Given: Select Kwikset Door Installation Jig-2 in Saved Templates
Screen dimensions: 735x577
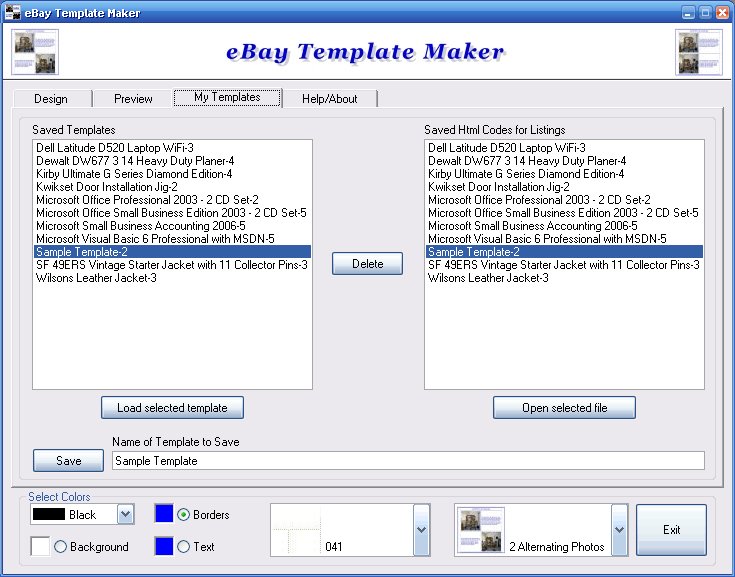Looking at the screenshot, I should coord(172,187).
